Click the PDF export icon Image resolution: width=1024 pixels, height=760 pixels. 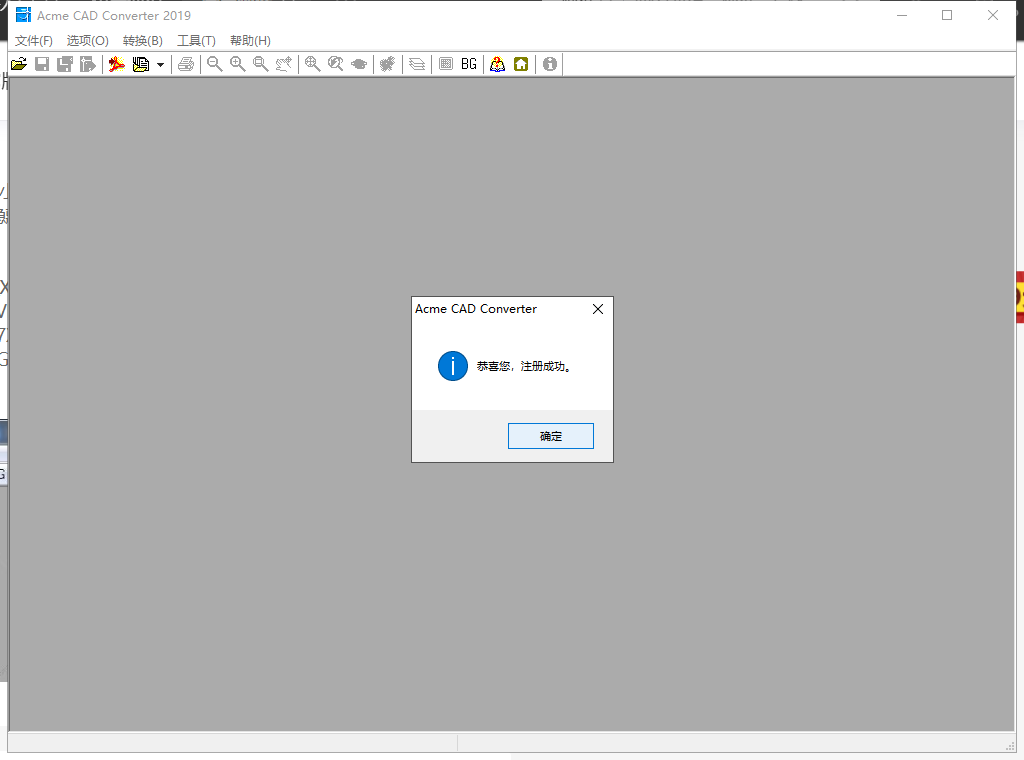click(117, 64)
